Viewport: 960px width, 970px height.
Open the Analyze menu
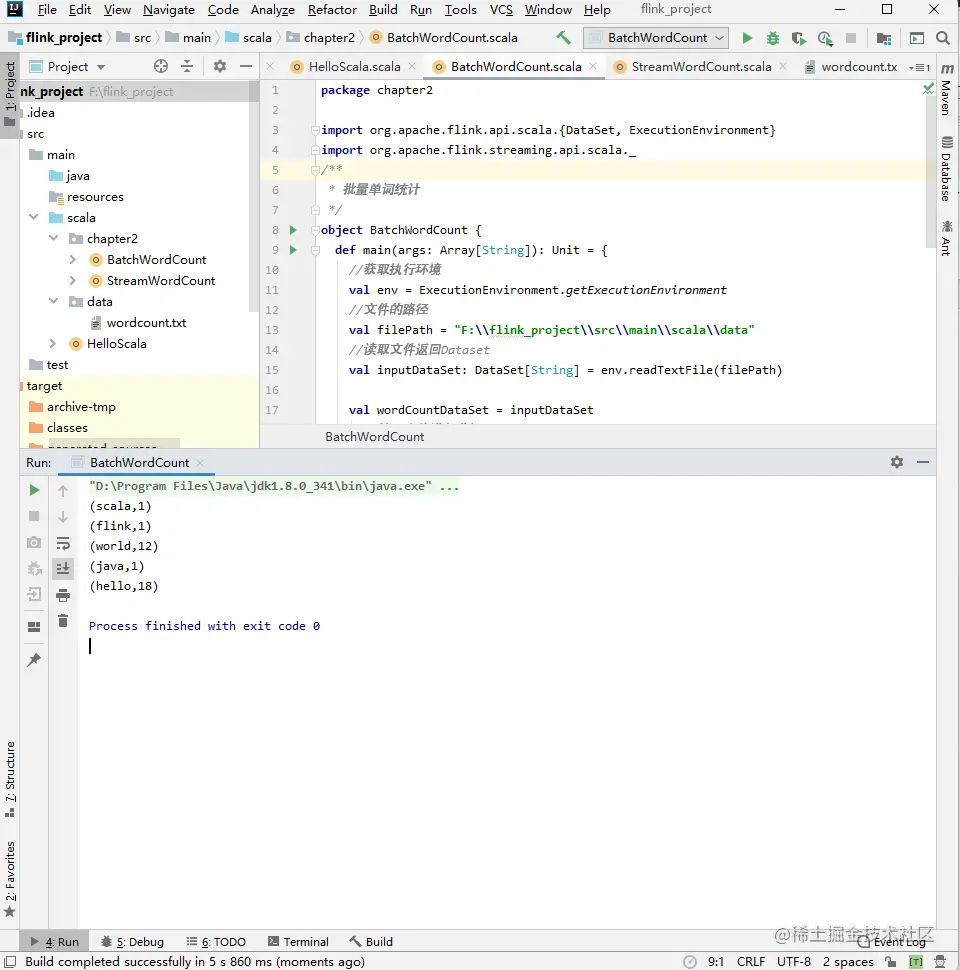tap(273, 10)
